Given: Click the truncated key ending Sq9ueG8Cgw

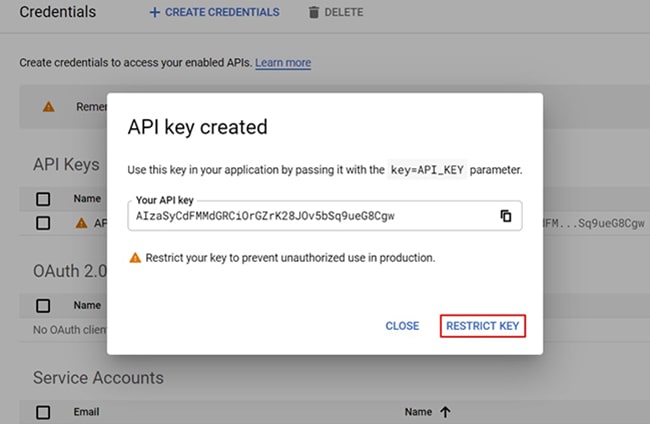Looking at the screenshot, I should pos(594,224).
